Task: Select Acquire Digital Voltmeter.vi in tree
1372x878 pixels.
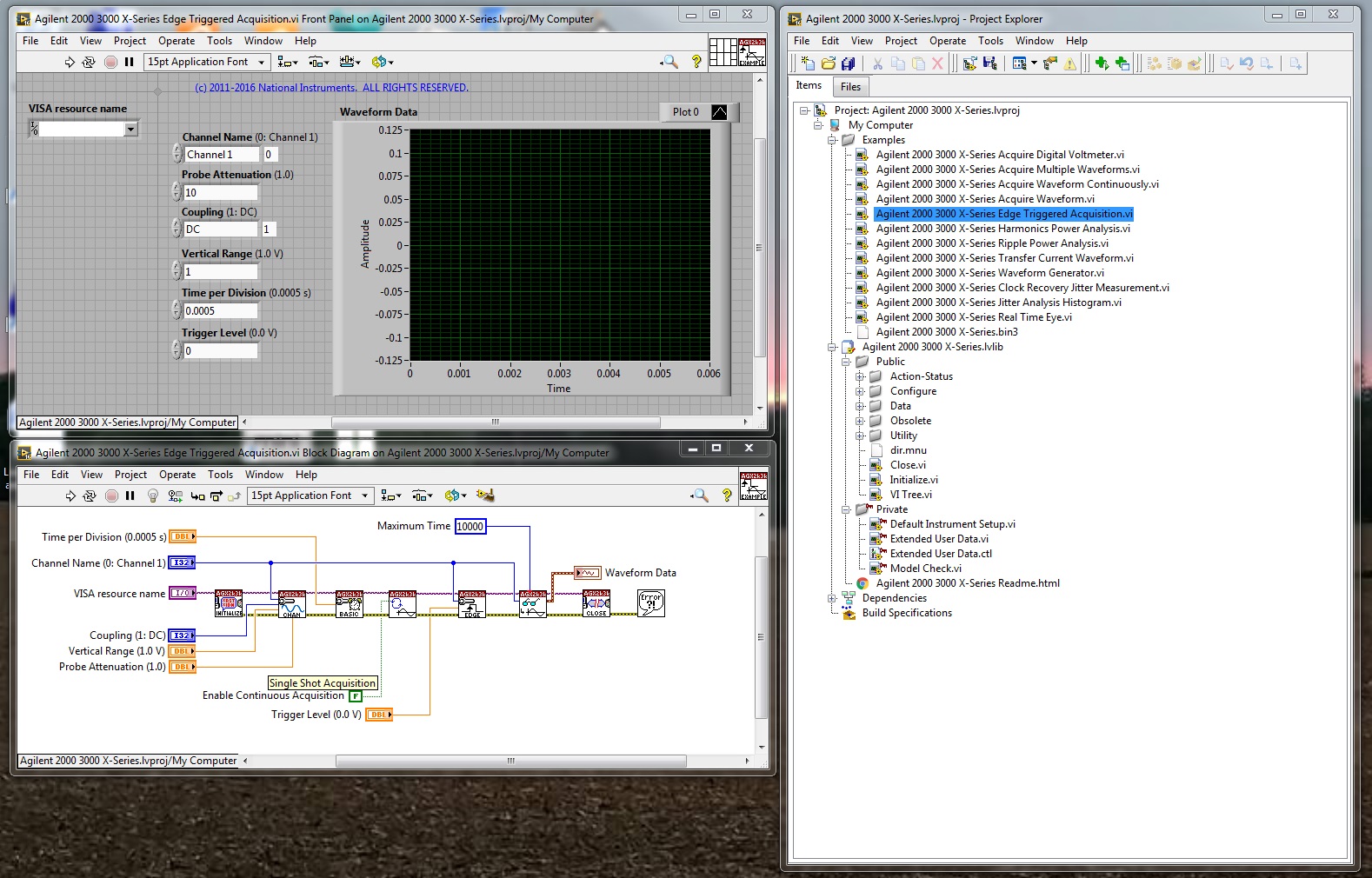Action: 1000,155
